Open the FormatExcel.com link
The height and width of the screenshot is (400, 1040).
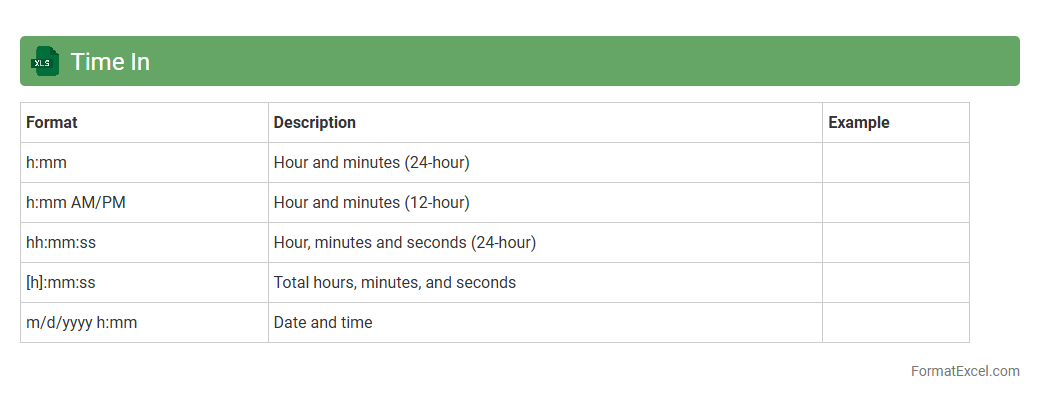(965, 371)
